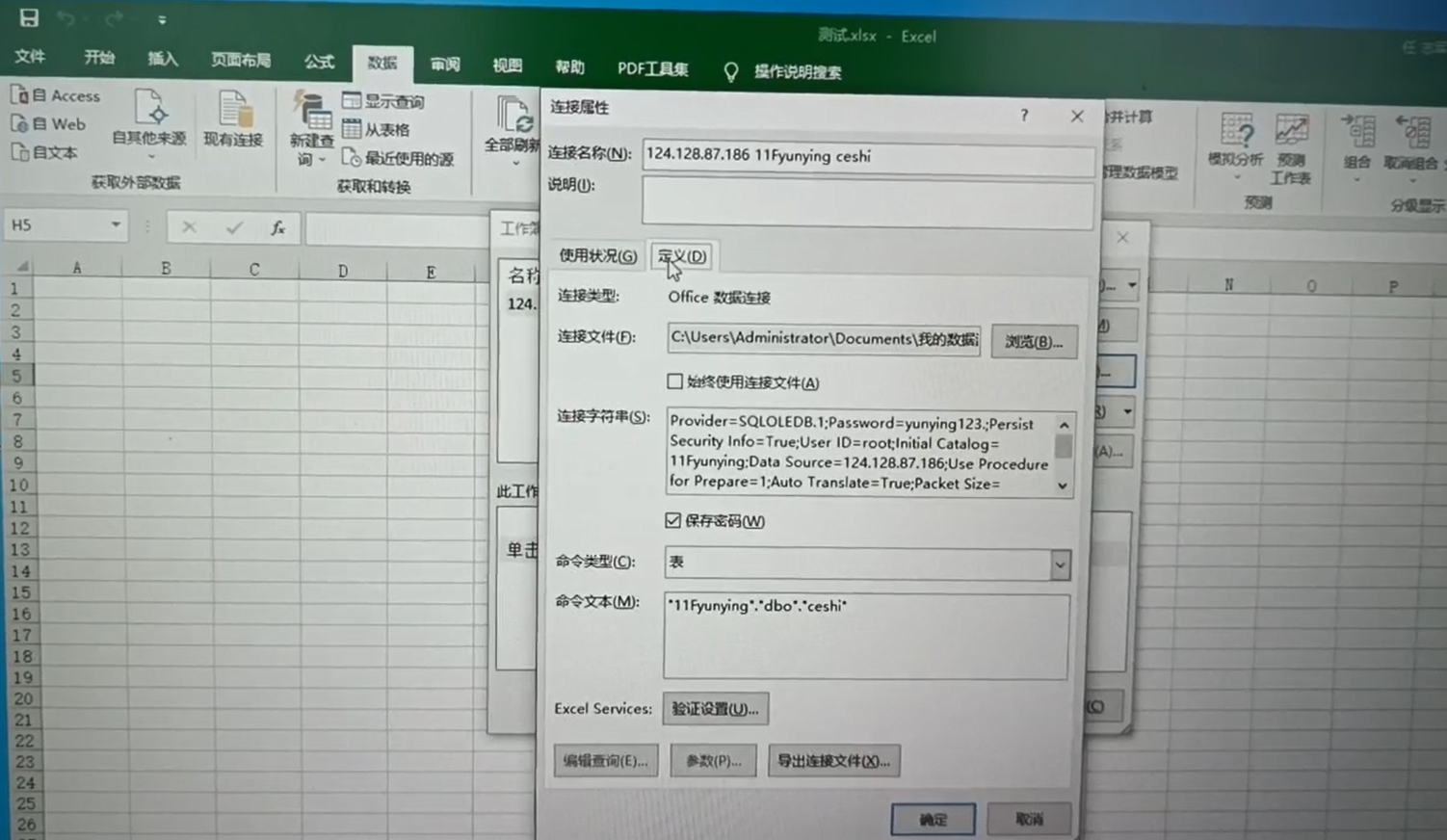1447x840 pixels.
Task: Click the Save icon in quick access toolbar
Action: (x=29, y=17)
